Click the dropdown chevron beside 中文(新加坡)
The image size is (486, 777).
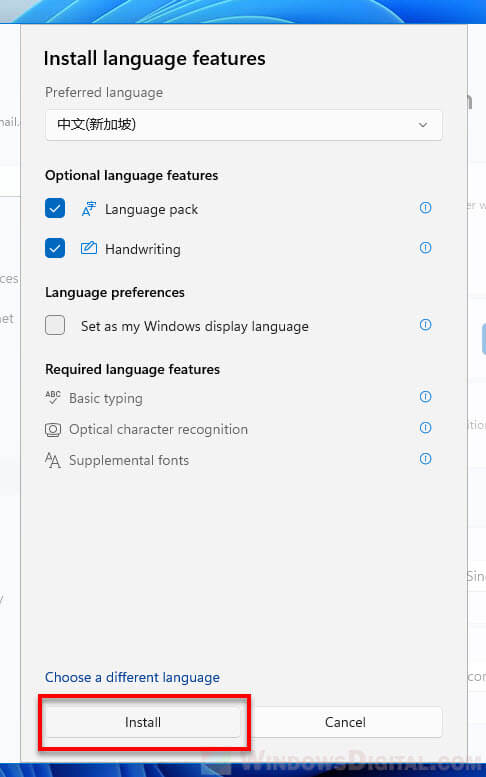(x=423, y=125)
